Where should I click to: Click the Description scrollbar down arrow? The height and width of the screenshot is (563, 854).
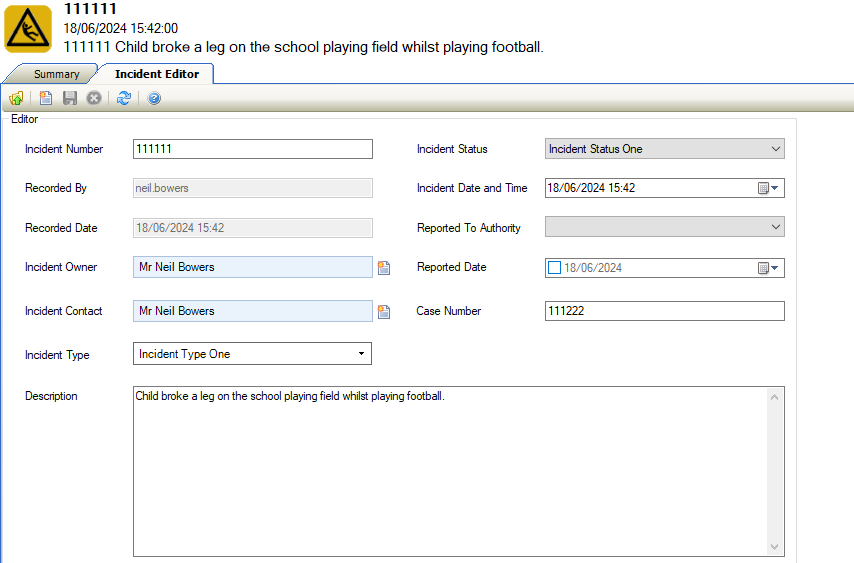click(x=775, y=546)
